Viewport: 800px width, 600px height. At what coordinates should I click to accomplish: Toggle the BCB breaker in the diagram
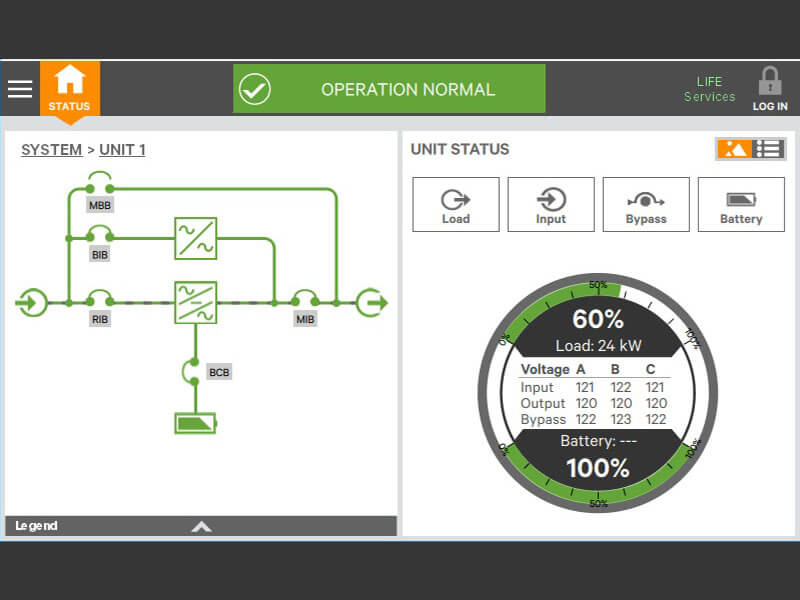tap(192, 370)
